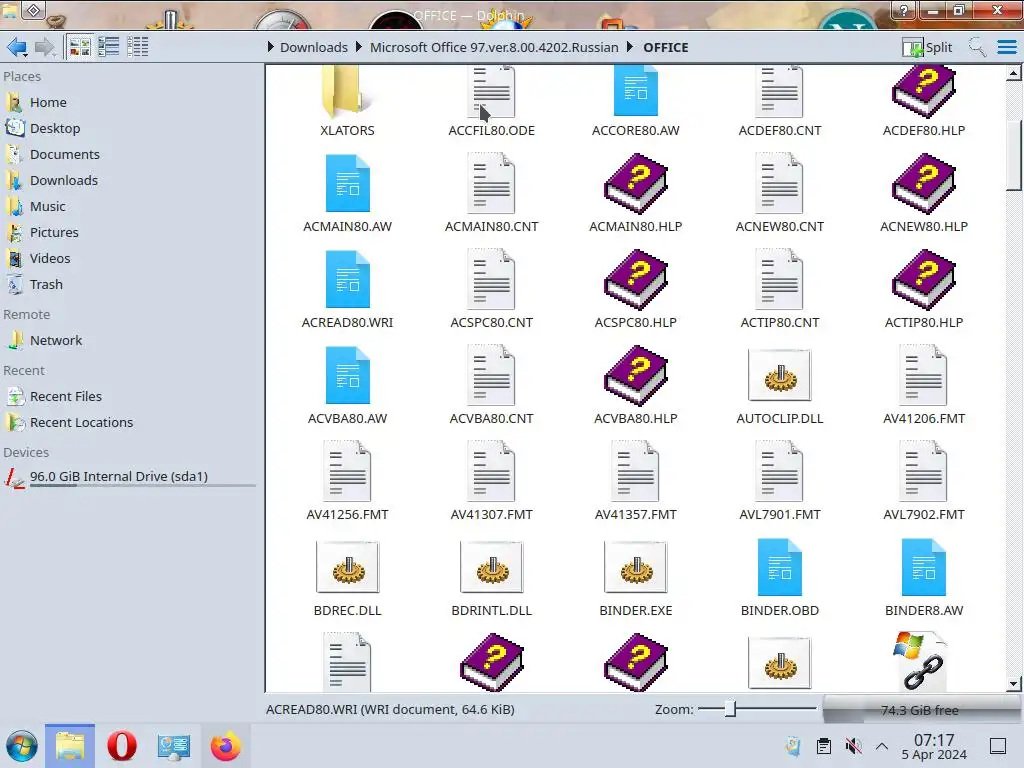Click the AVL7901.FMT file name

[780, 515]
